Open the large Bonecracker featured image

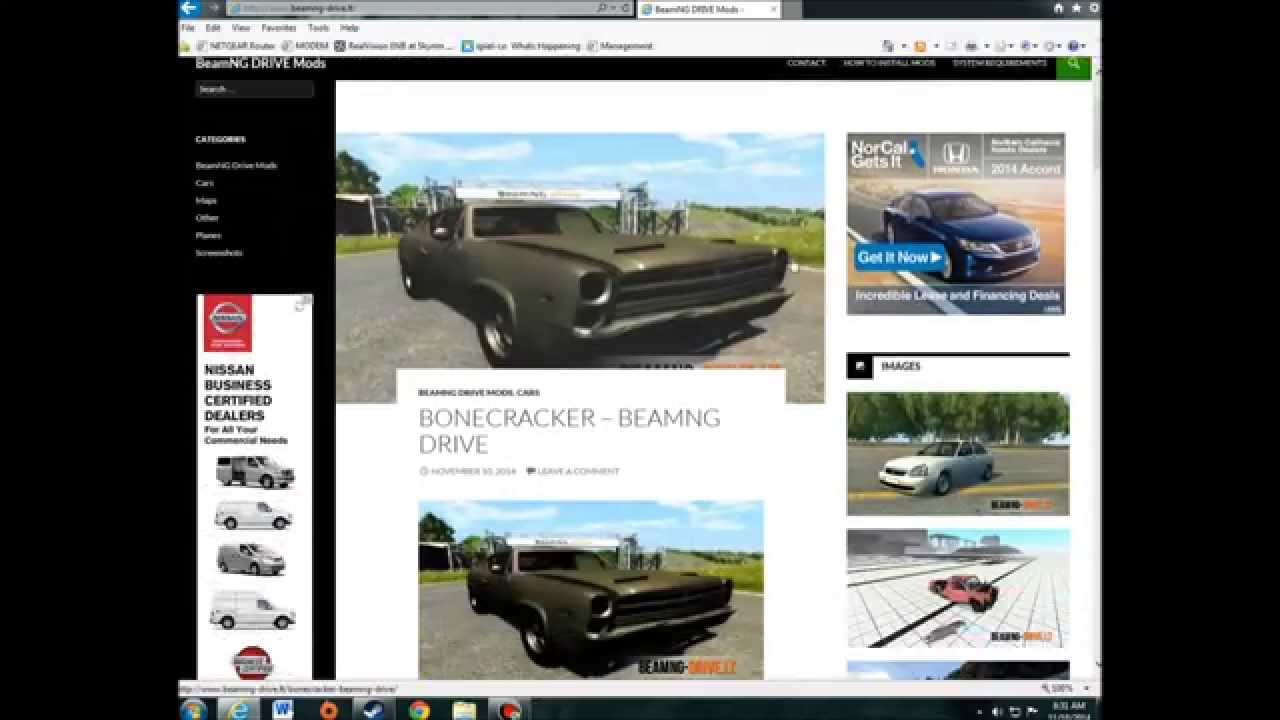[580, 268]
